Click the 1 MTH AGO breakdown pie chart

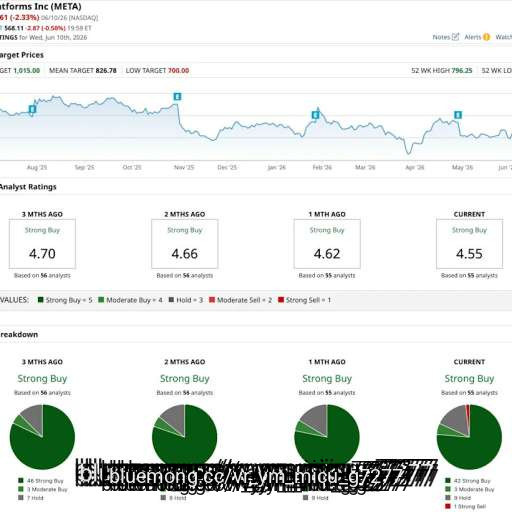327,437
